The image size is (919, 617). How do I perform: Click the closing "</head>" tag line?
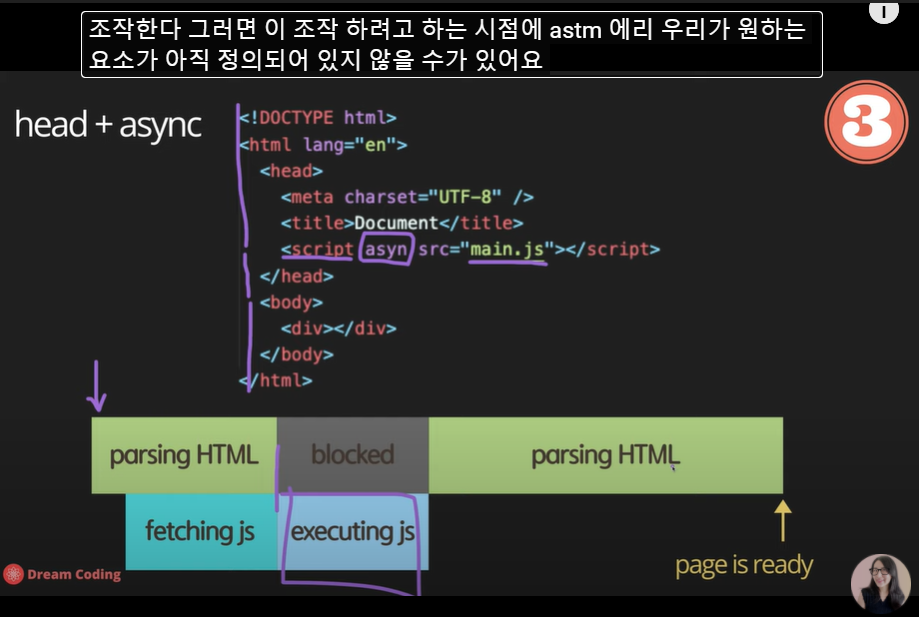pos(297,275)
